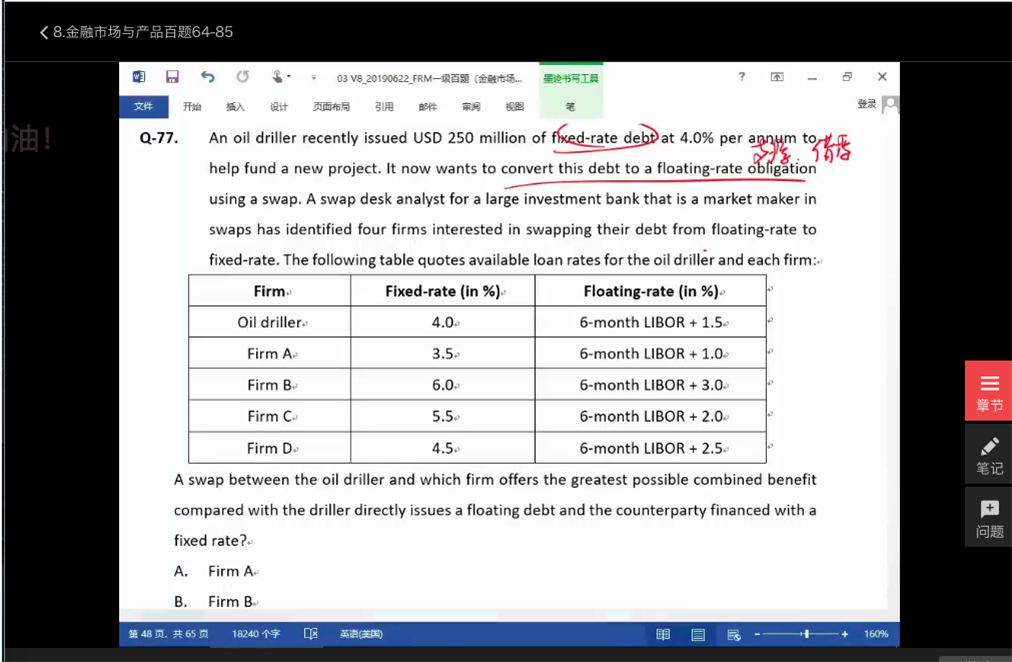Switch to the 审阅 ribbon tab
Screen dimensions: 1012x662
click(471, 106)
